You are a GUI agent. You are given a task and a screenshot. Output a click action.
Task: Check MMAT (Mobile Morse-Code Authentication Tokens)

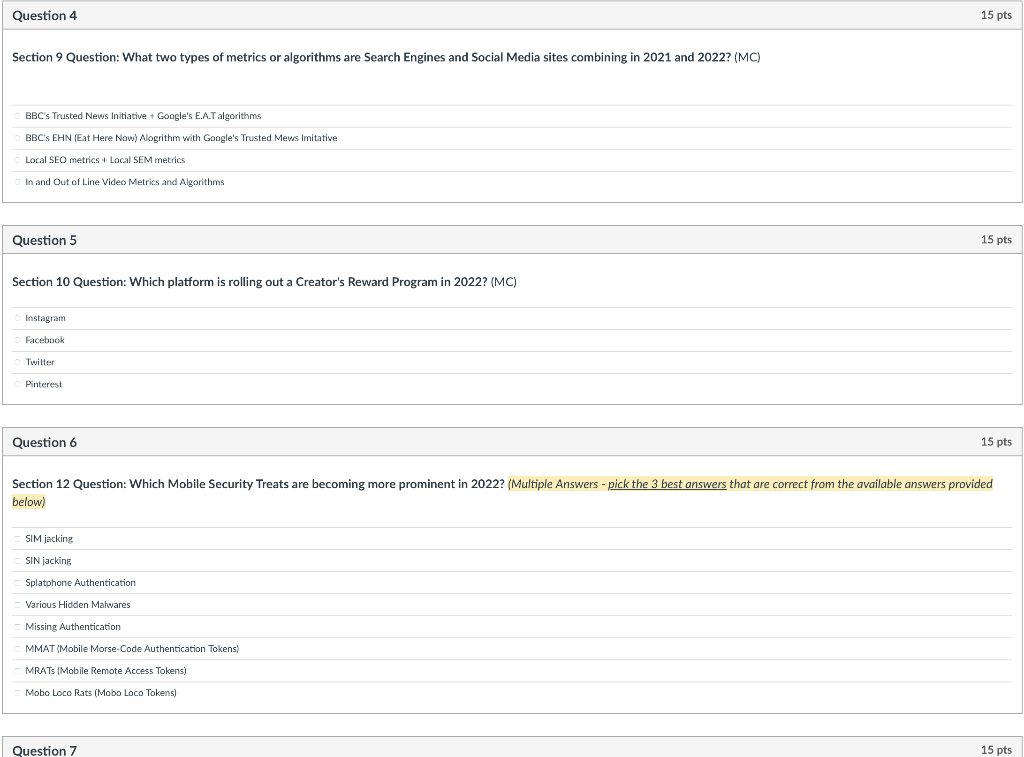(18, 649)
